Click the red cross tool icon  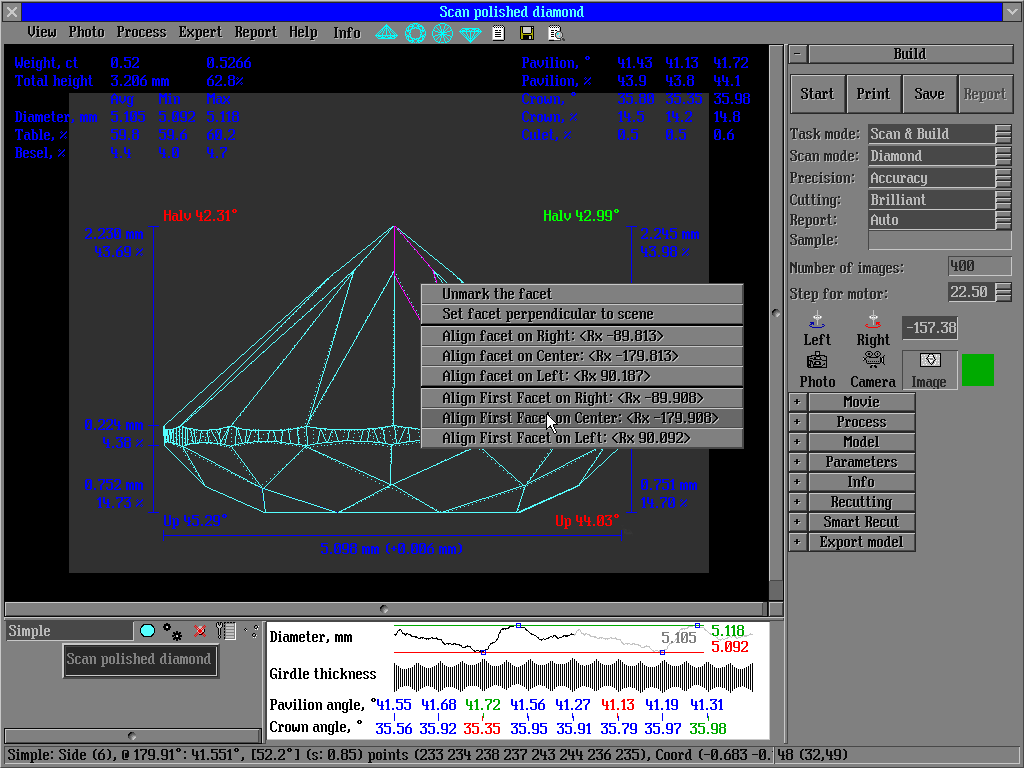pyautogui.click(x=200, y=631)
